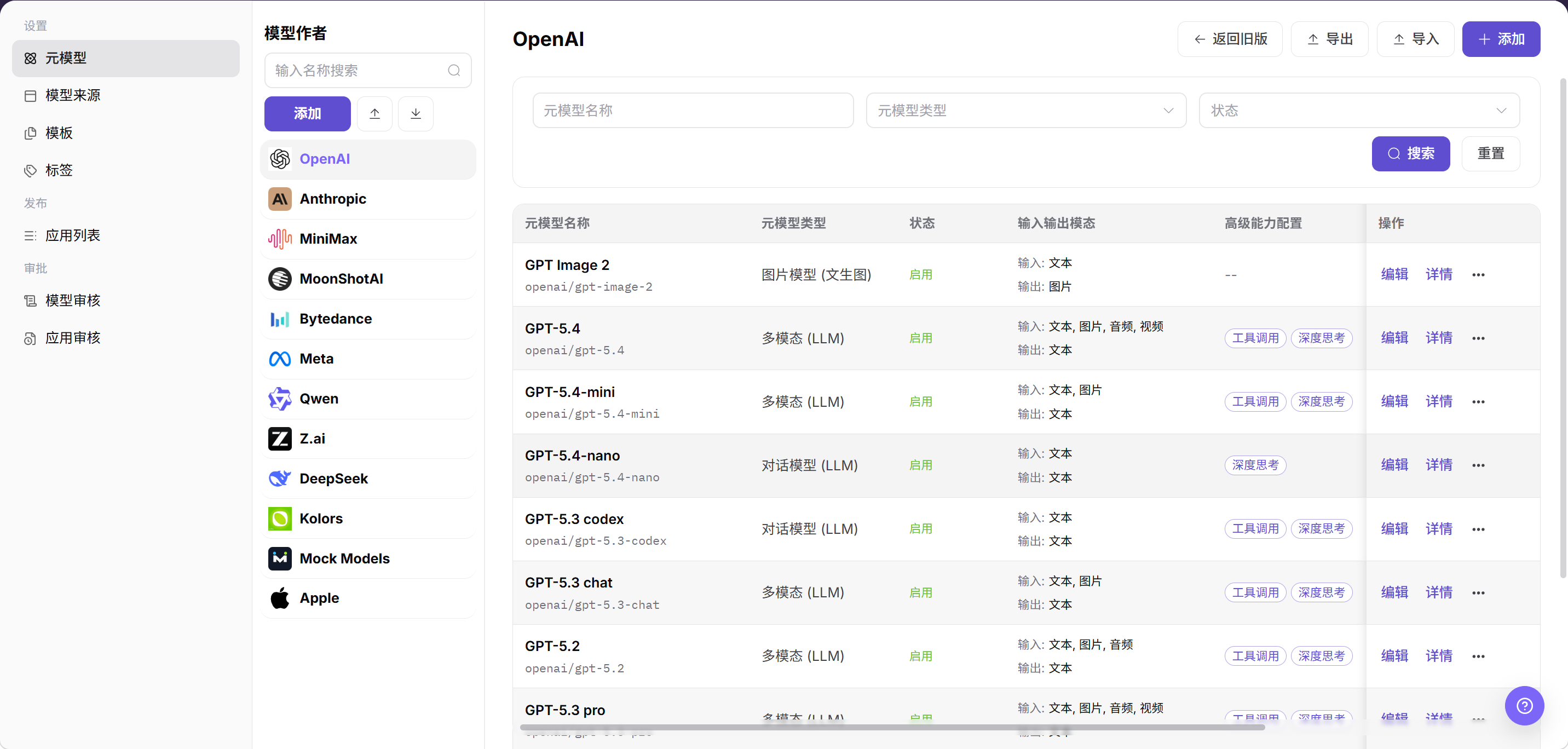Click the DeepSeek whale logo
1568x749 pixels.
(x=280, y=479)
